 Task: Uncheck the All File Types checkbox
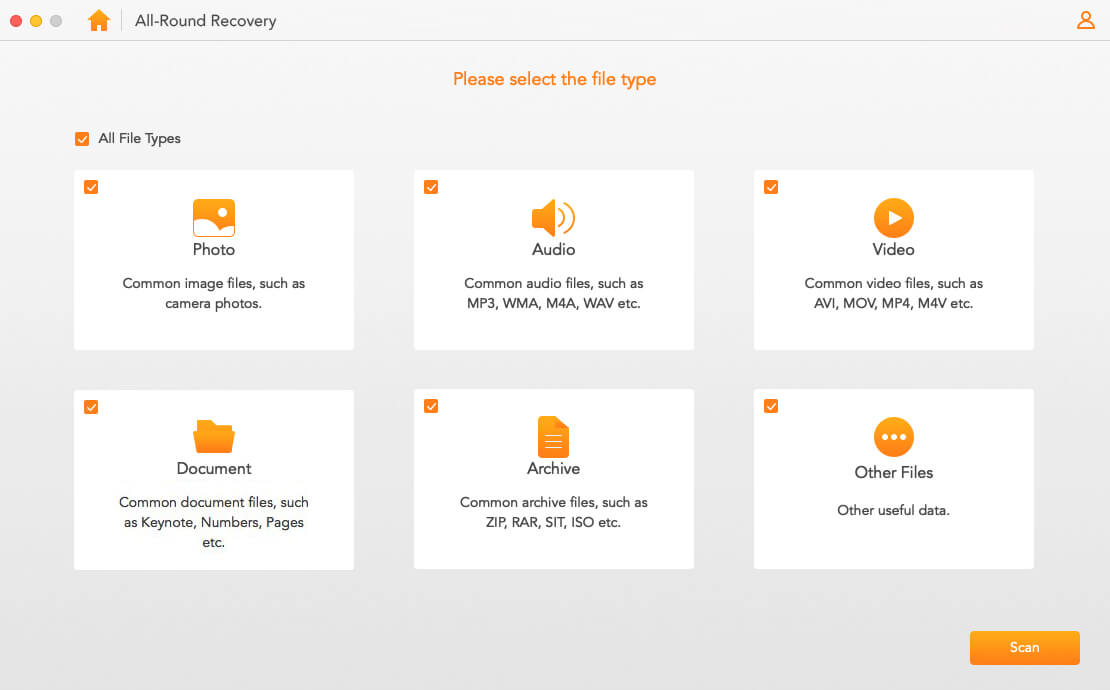[82, 138]
